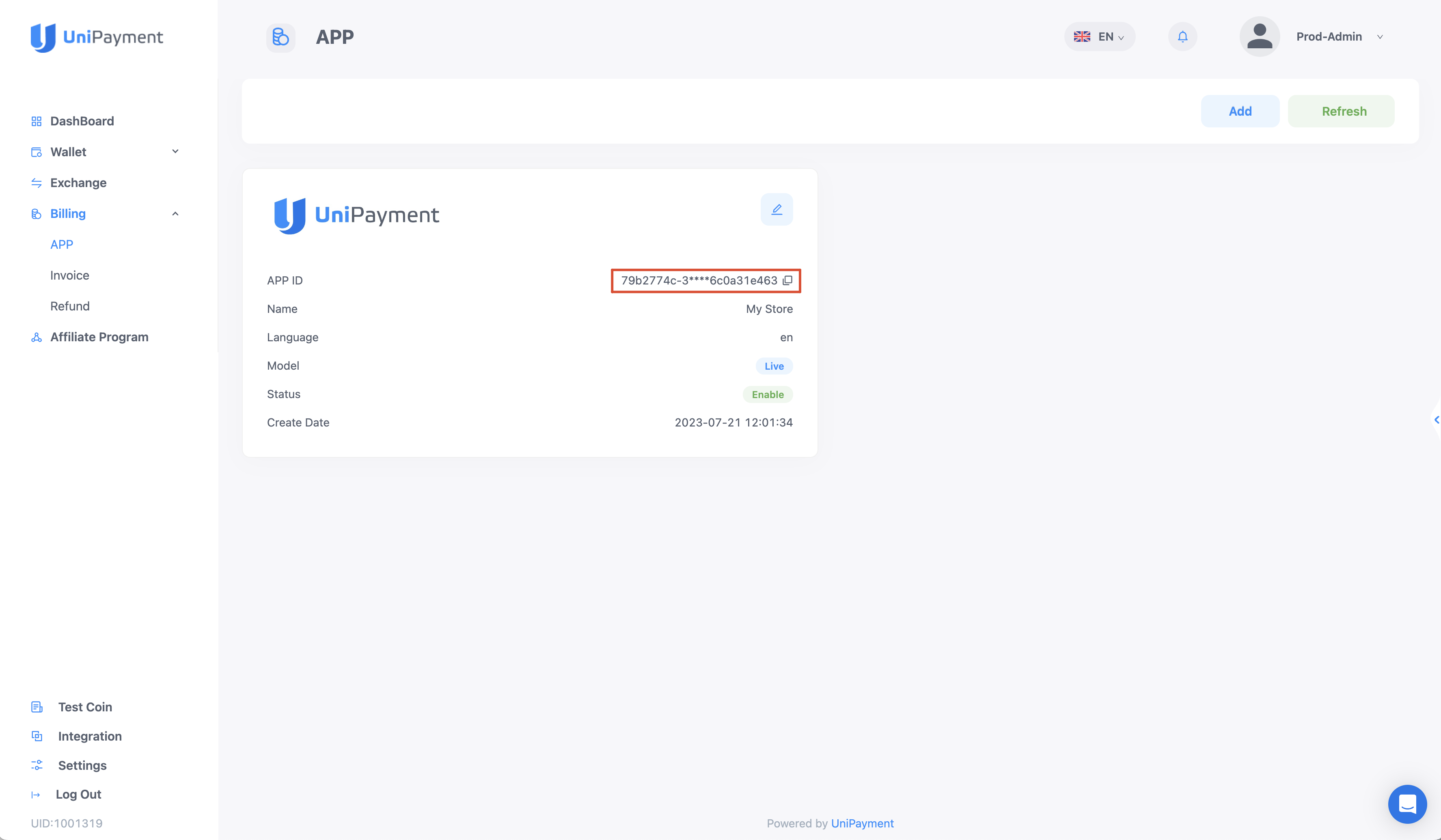
Task: Open Test Coin menu item
Action: 85,707
